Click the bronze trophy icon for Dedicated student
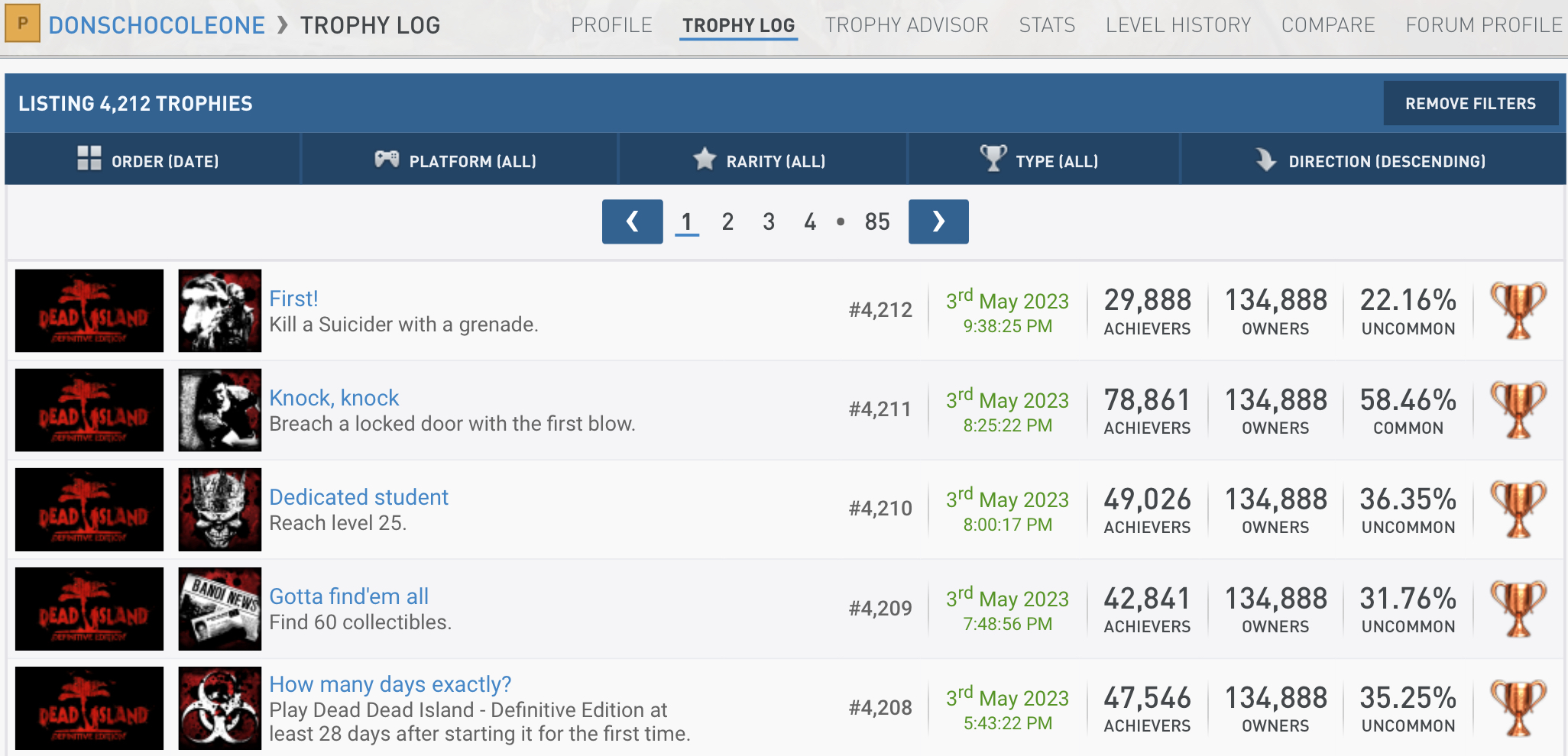1568x756 pixels. point(1518,509)
